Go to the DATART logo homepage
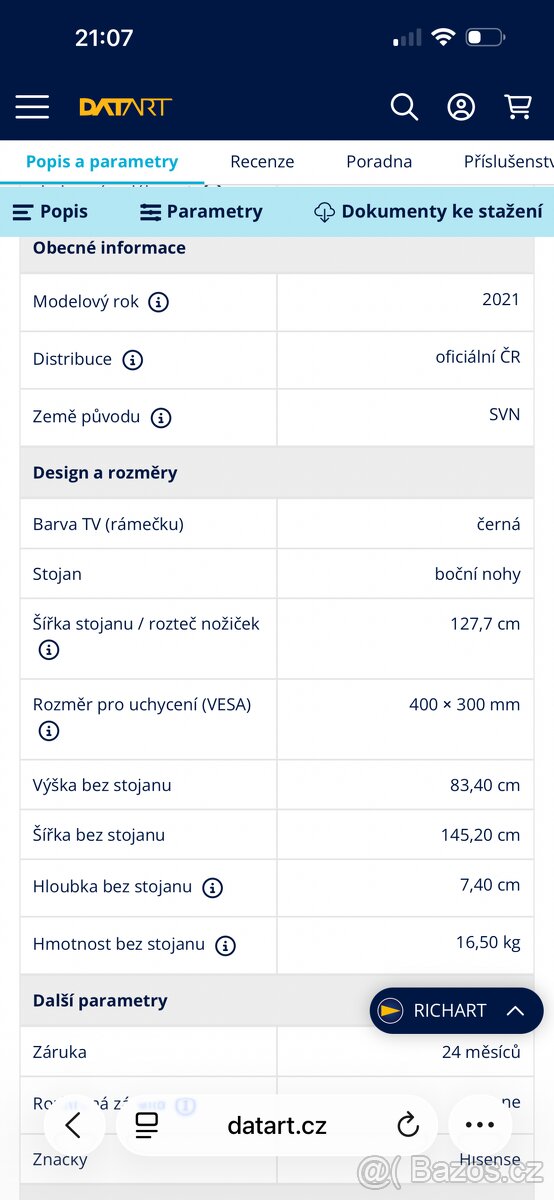This screenshot has height=1200, width=554. click(x=126, y=107)
